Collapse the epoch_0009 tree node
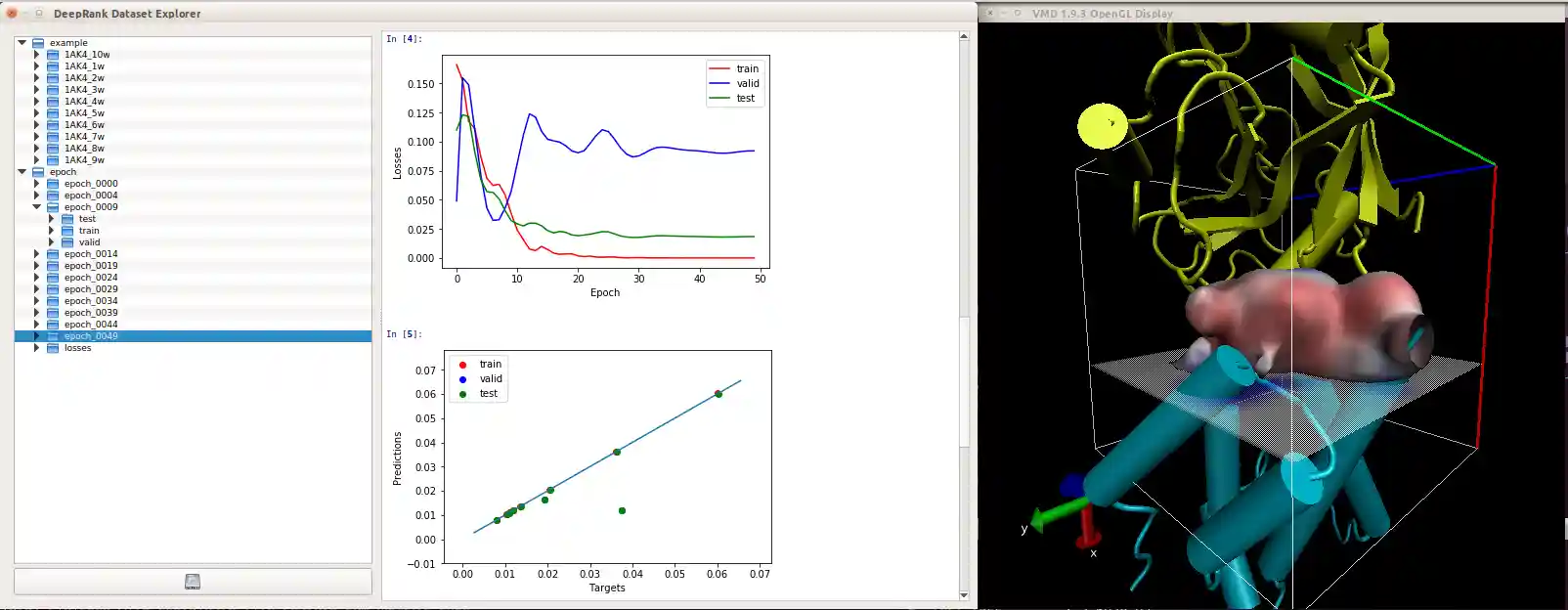This screenshot has width=1568, height=610. click(x=37, y=207)
